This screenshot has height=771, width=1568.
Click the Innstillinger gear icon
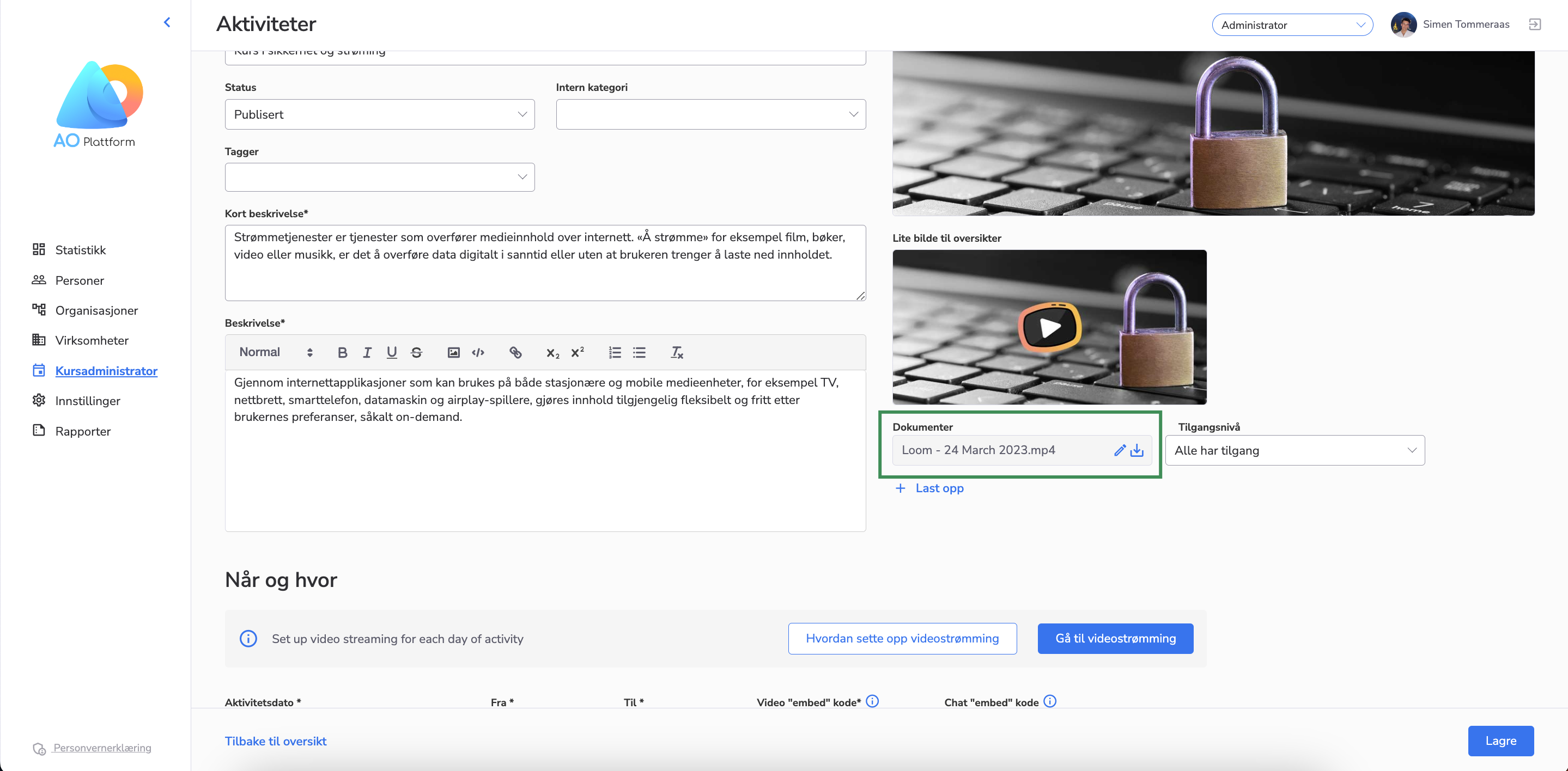click(39, 400)
